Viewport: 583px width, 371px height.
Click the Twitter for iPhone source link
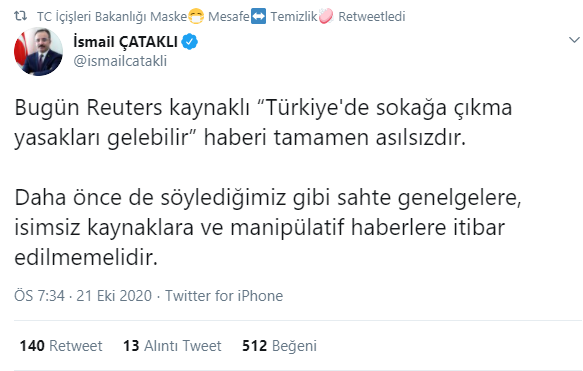click(224, 296)
